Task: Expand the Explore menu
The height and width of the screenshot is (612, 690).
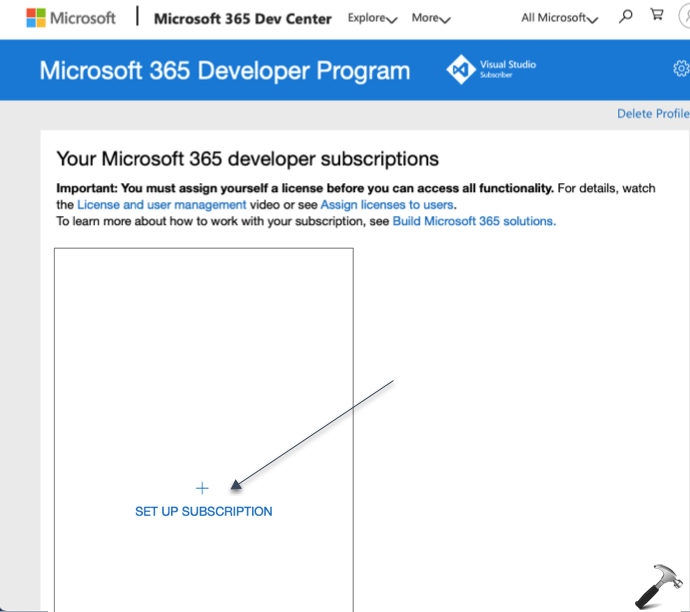Action: click(372, 18)
